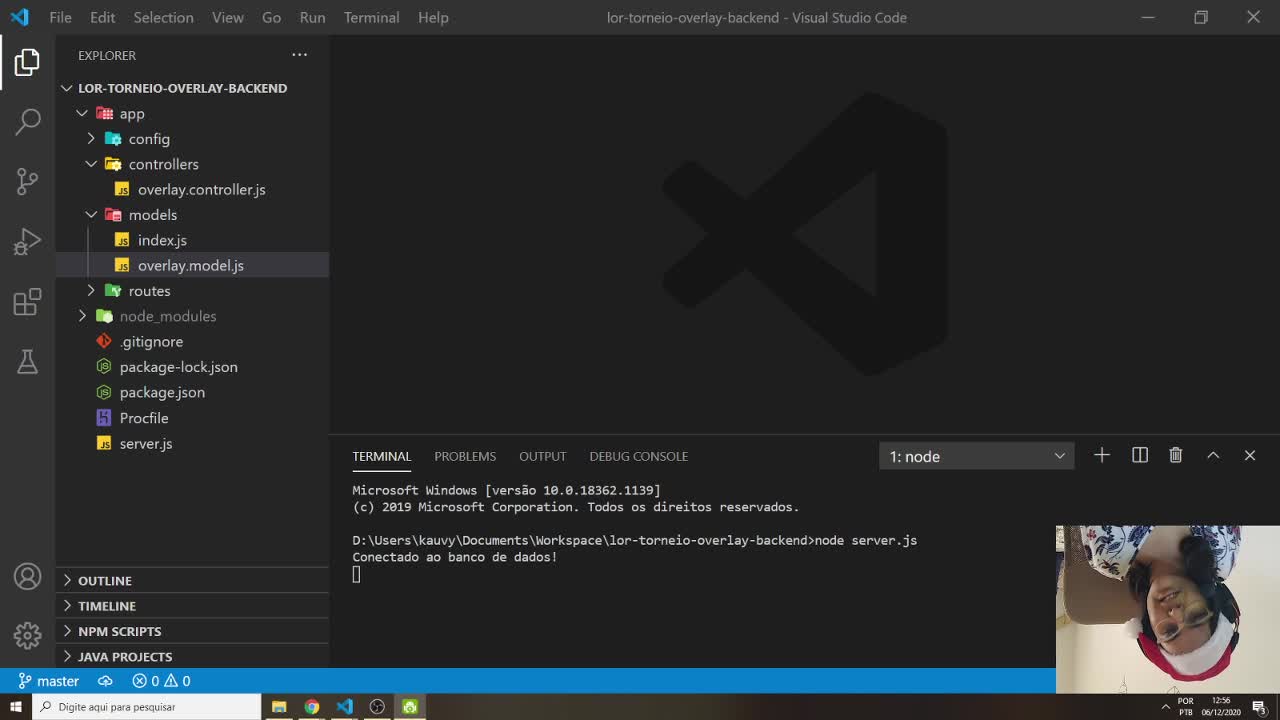The height and width of the screenshot is (720, 1280).
Task: Select the TERMINAL tab
Action: (381, 456)
